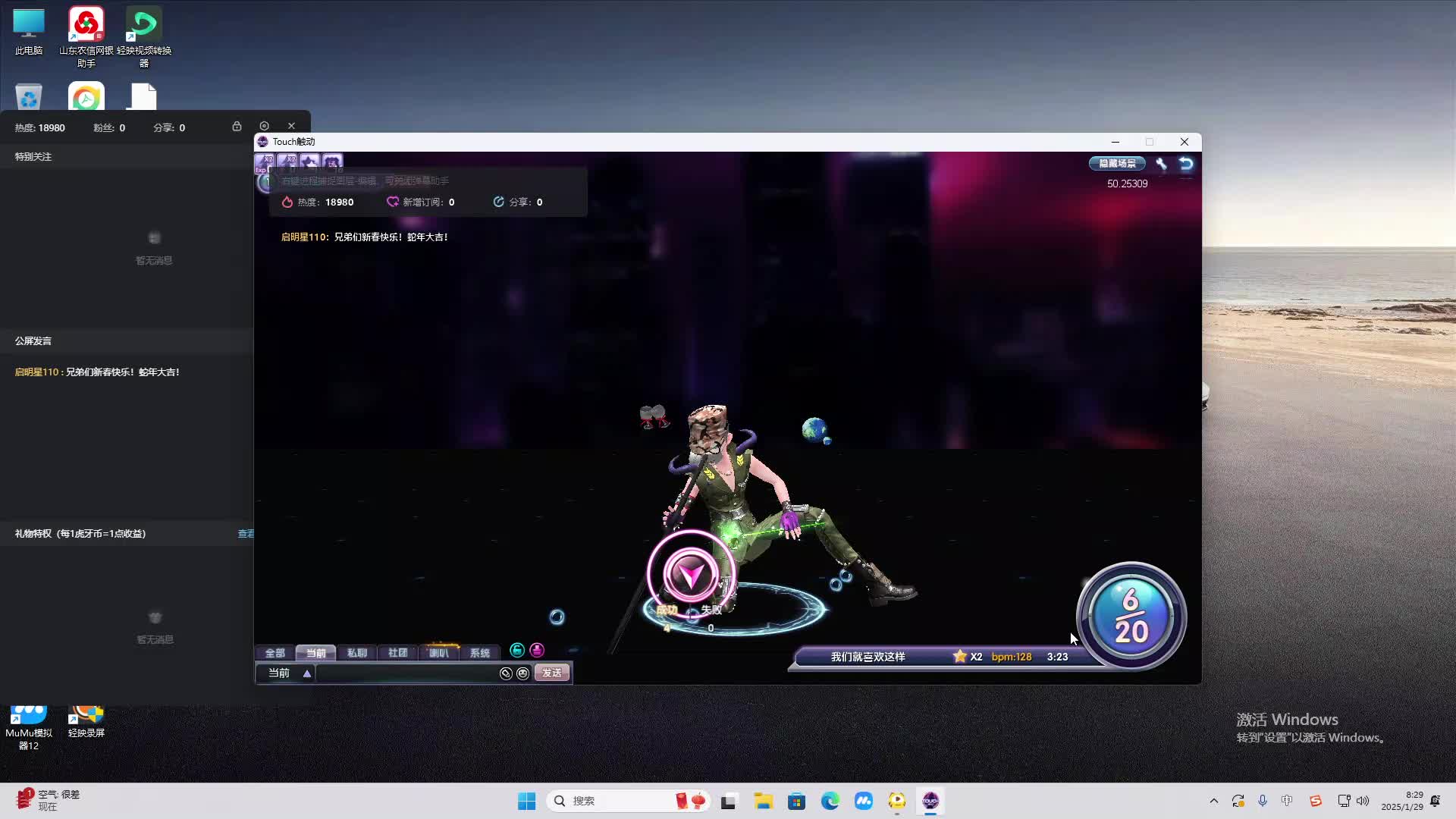Hit the pink arrow rhythm note circle
Viewport: 1456px width, 819px height.
pos(690,575)
